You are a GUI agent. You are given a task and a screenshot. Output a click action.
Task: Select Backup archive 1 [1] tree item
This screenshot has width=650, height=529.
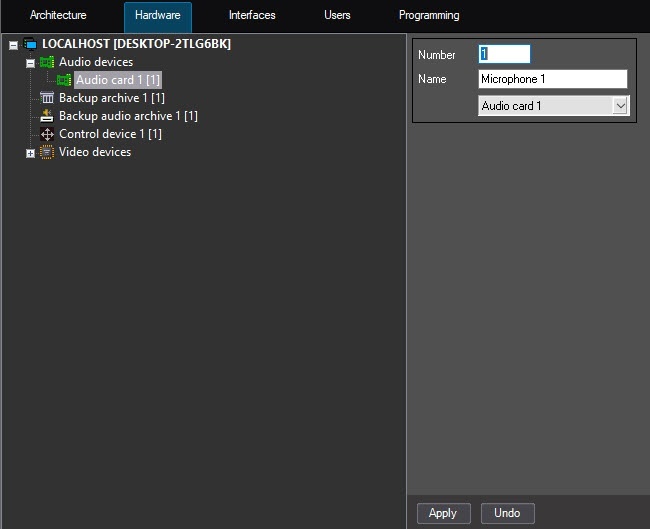pyautogui.click(x=112, y=98)
